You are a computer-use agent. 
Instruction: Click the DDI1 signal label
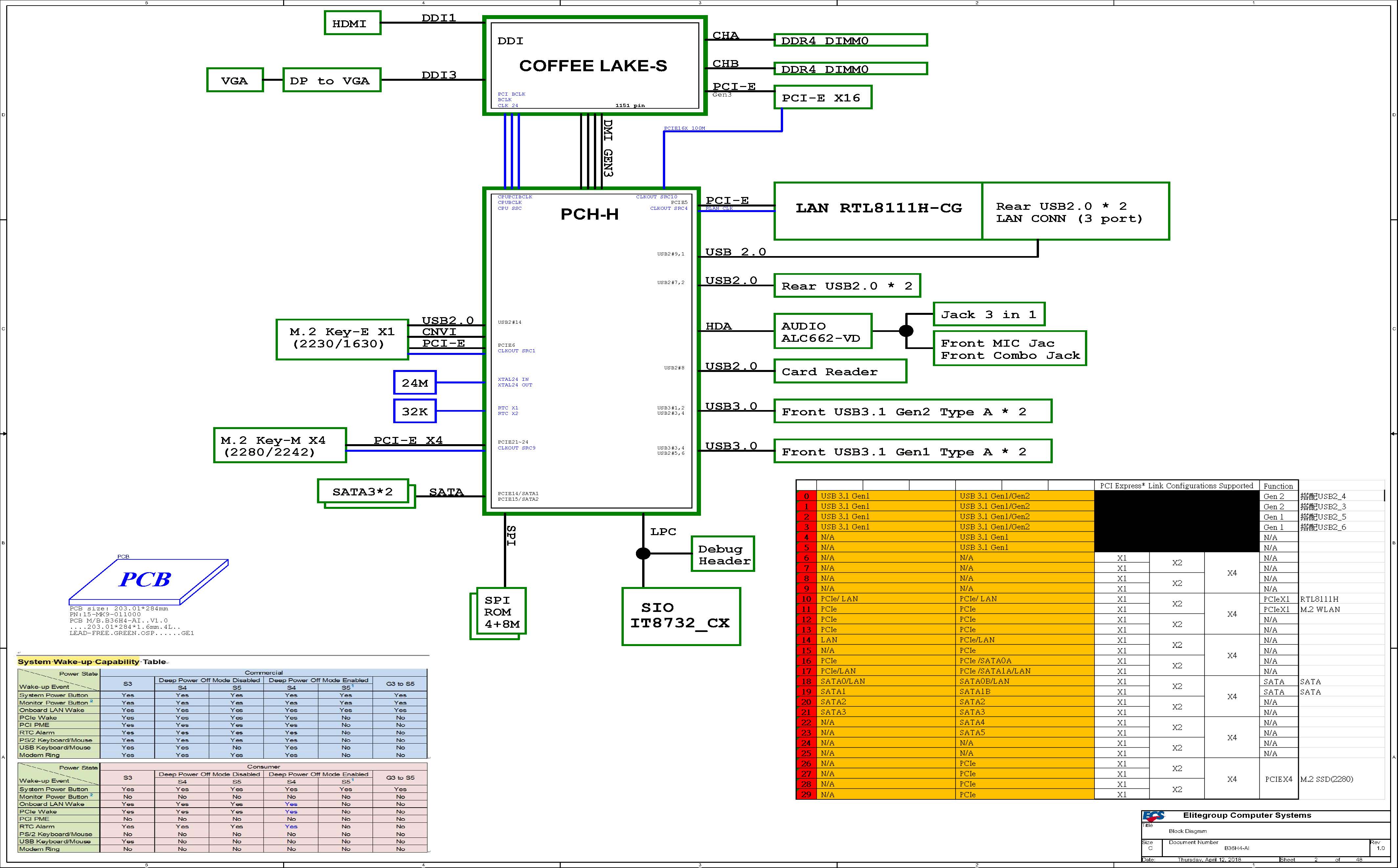(439, 18)
